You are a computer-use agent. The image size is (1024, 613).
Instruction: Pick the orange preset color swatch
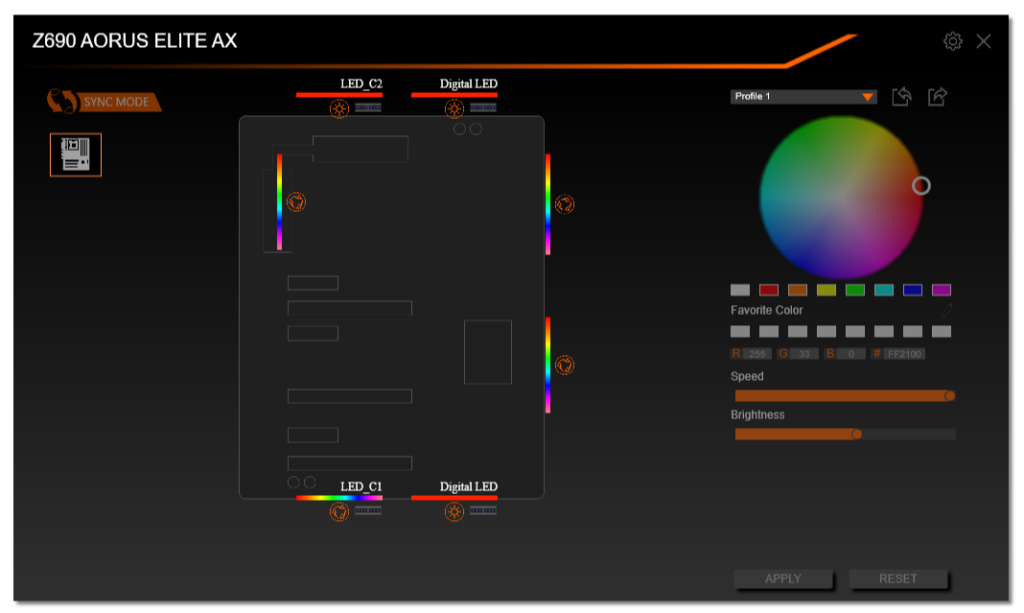(797, 290)
